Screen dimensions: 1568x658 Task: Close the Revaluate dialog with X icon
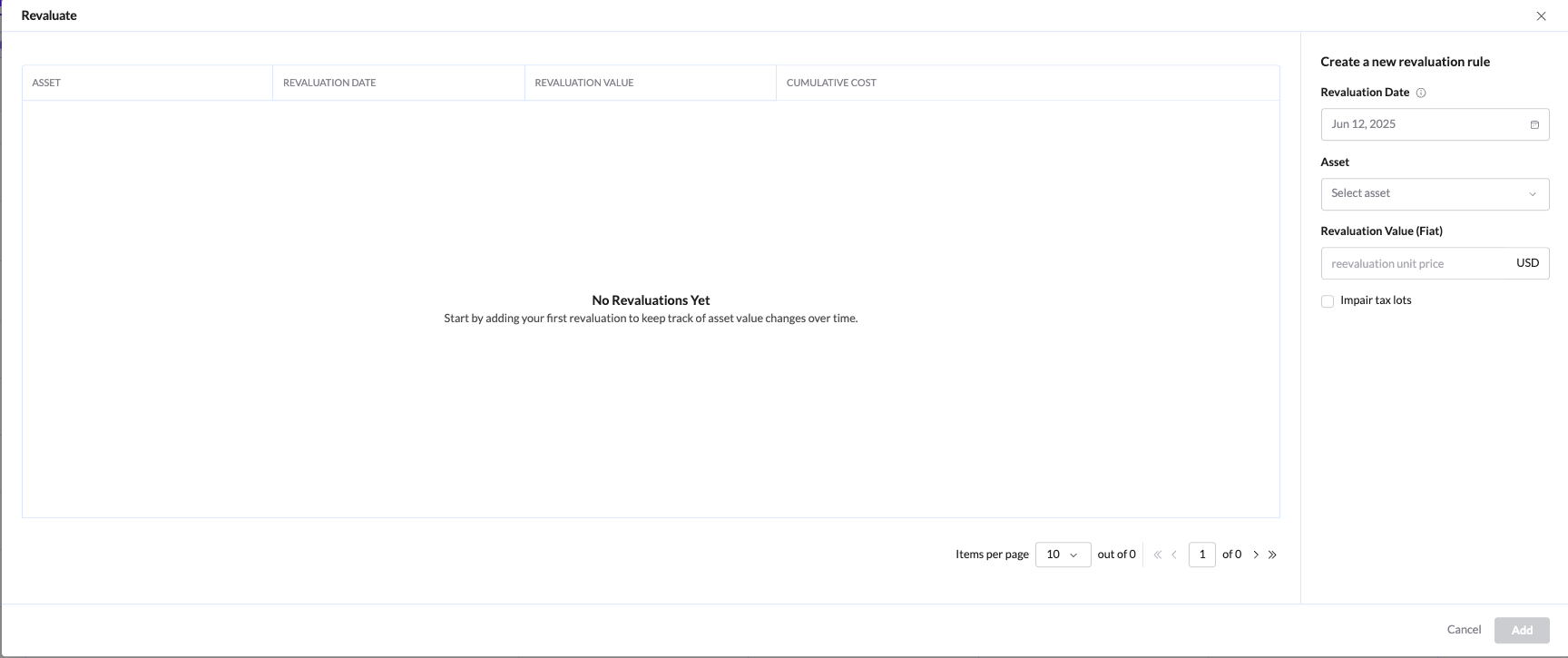(1541, 16)
